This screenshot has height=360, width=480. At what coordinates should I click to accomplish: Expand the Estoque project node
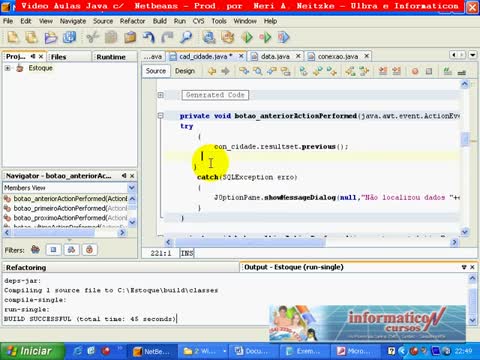pyautogui.click(x=7, y=68)
